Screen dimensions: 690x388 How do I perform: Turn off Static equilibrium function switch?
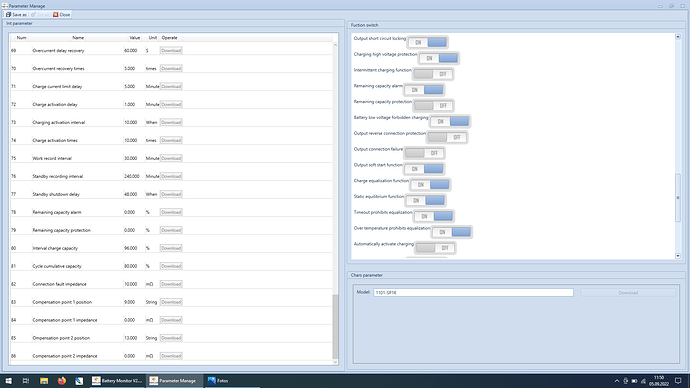(x=425, y=201)
